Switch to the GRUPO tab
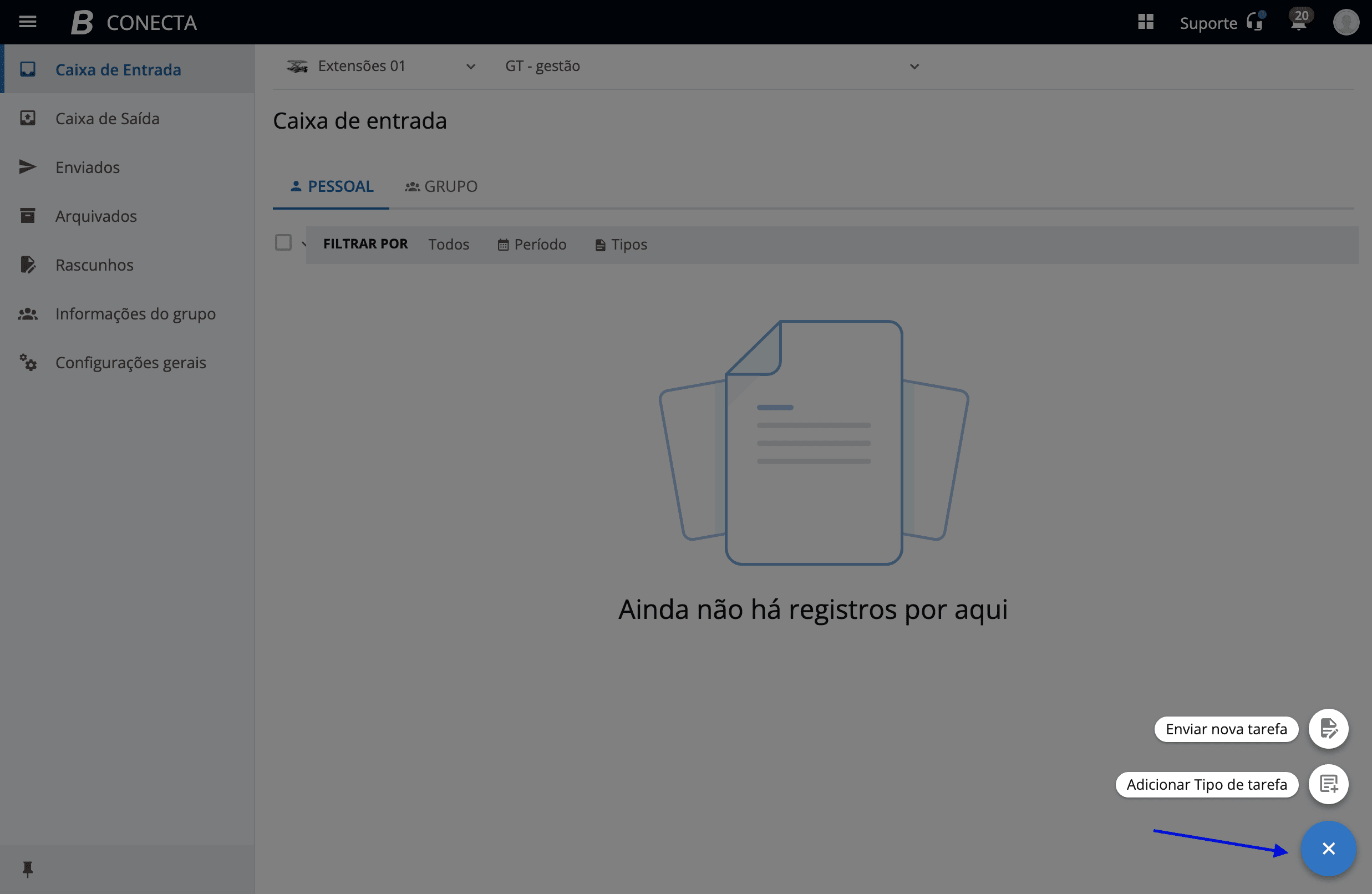Image resolution: width=1372 pixels, height=894 pixels. click(x=441, y=186)
